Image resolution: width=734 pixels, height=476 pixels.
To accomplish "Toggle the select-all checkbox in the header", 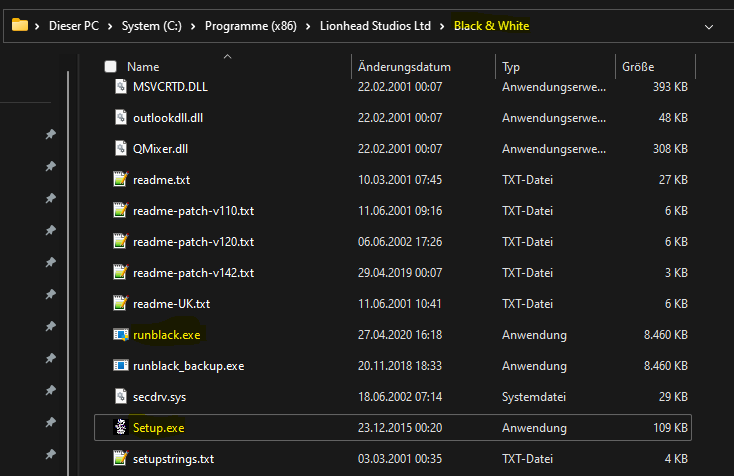I will pyautogui.click(x=111, y=67).
